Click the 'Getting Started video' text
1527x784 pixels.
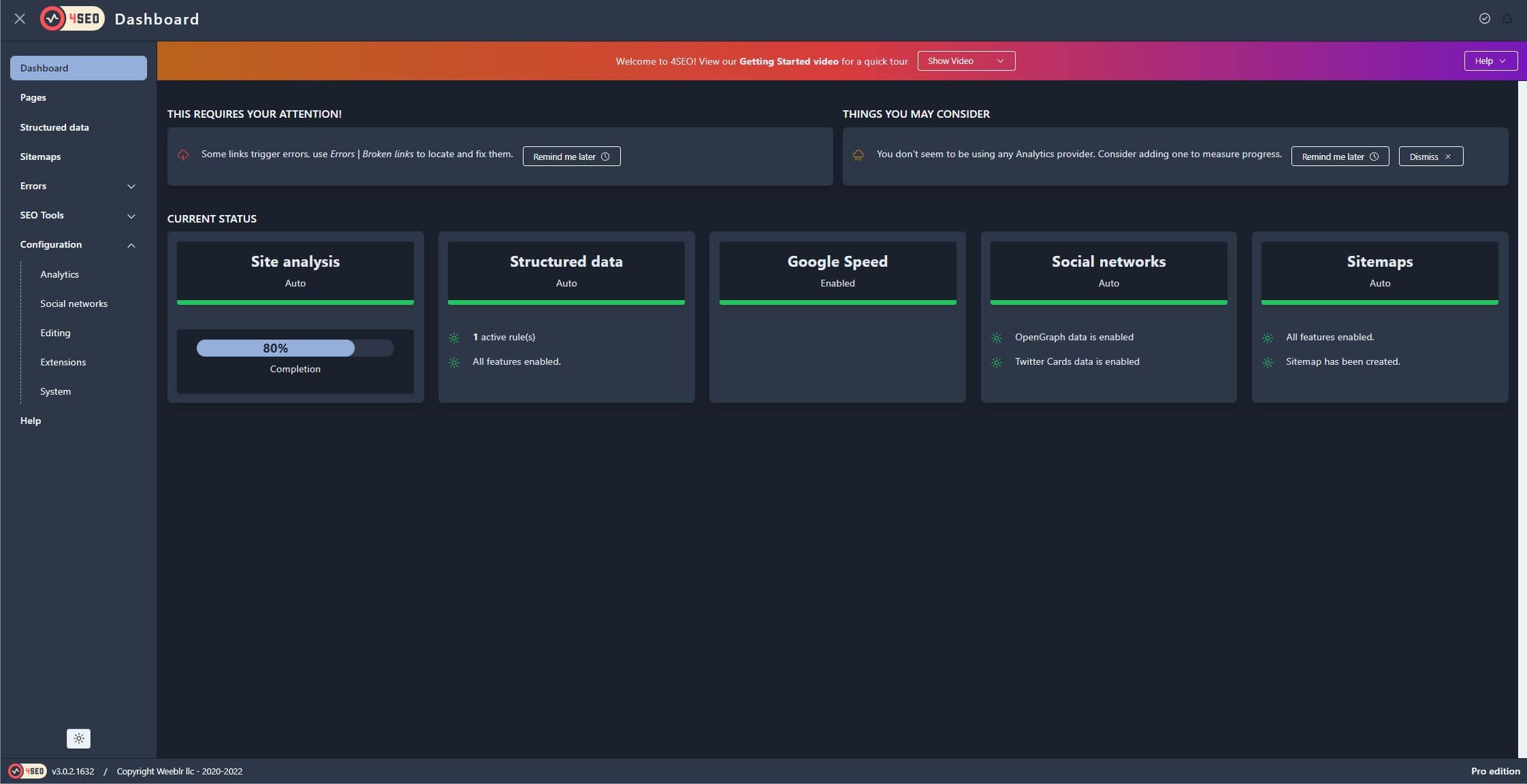coord(788,61)
